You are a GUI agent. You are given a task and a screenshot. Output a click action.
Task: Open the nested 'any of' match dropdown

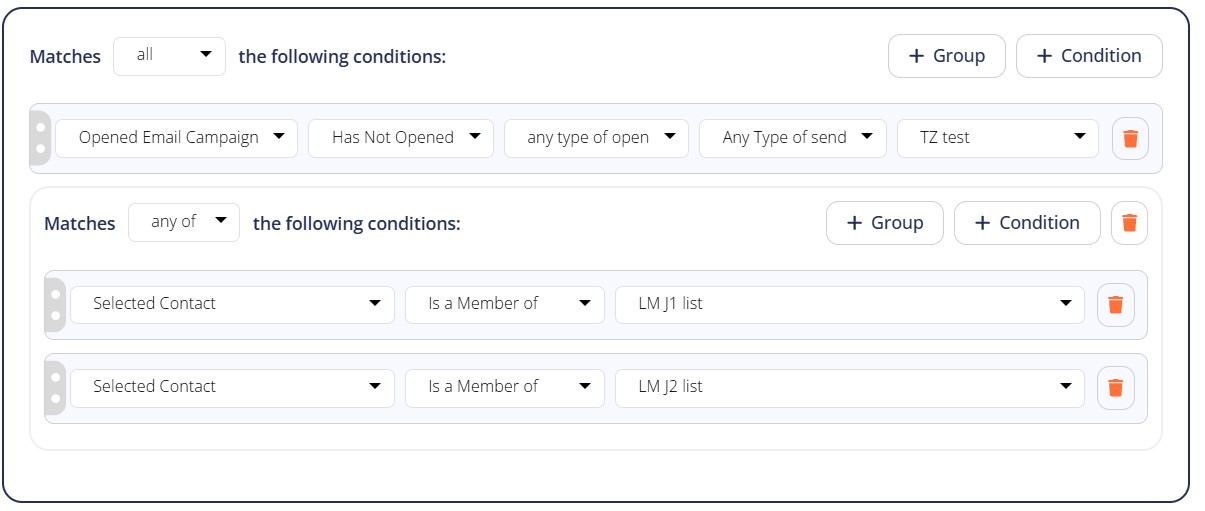(184, 223)
